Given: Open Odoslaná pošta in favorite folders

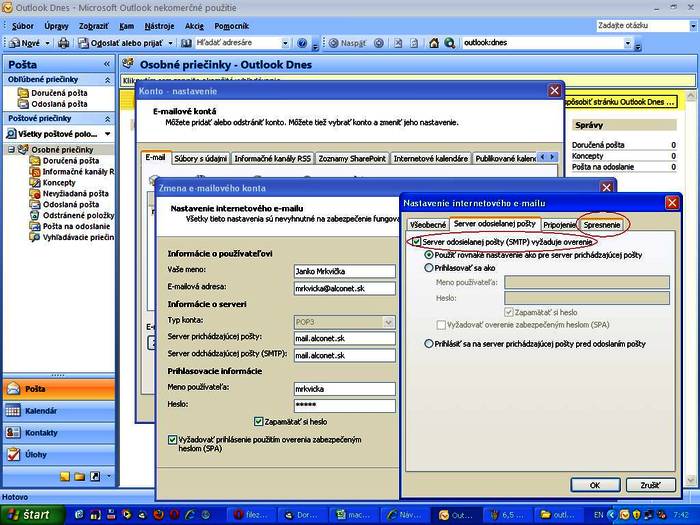Looking at the screenshot, I should [x=59, y=104].
